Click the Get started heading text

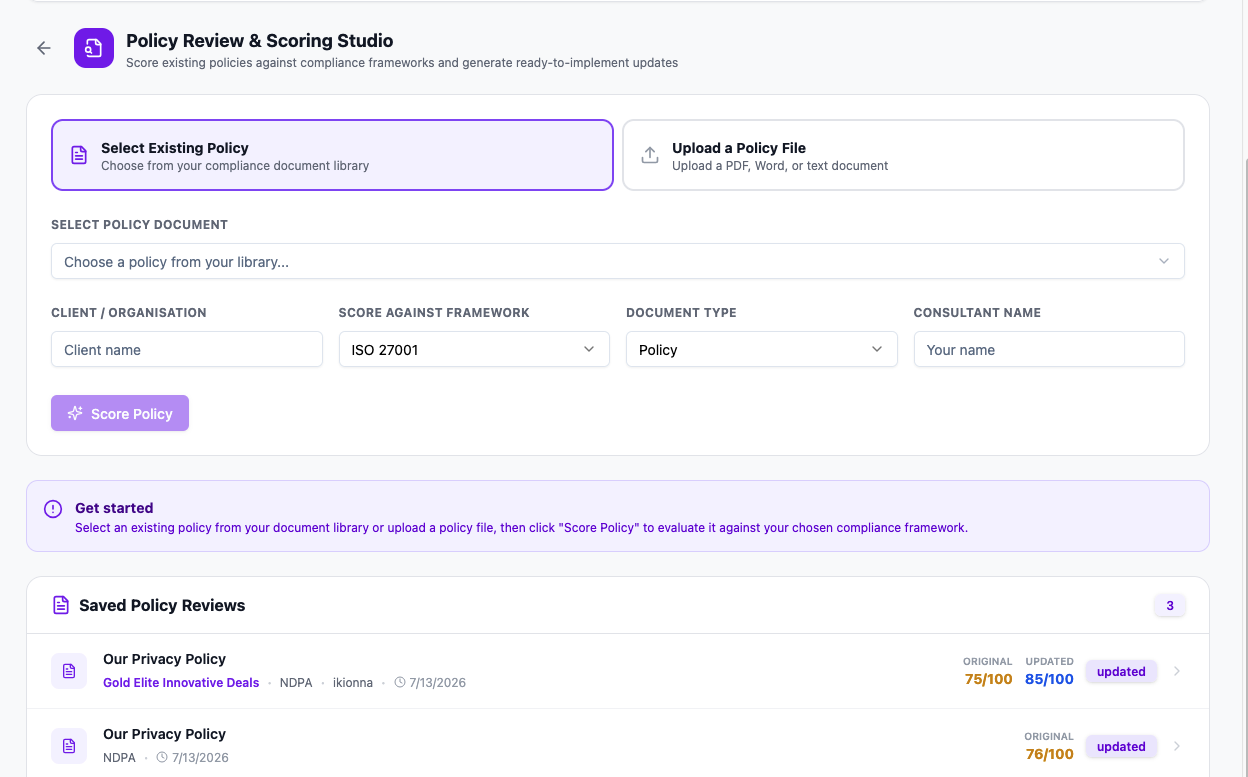click(114, 508)
